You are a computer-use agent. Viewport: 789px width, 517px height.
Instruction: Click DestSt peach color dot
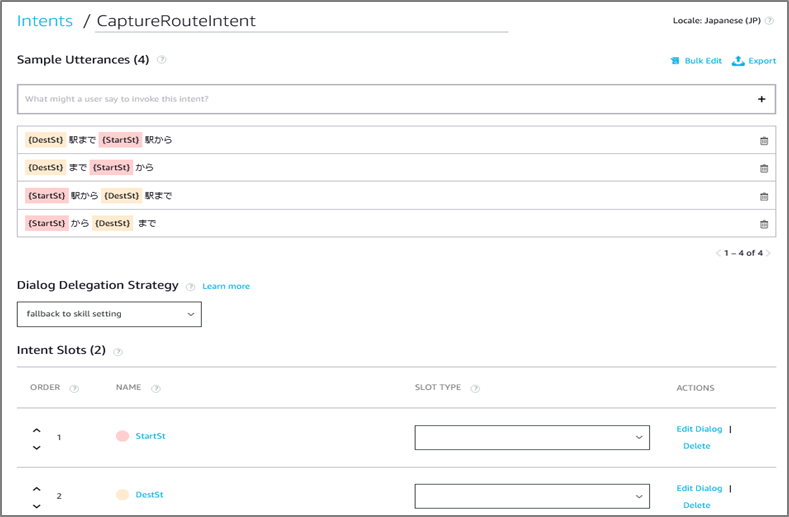coord(122,495)
